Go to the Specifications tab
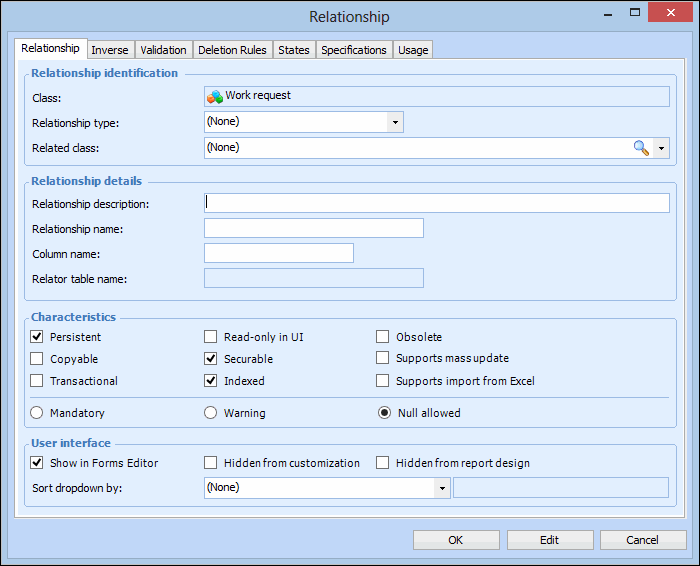This screenshot has width=700, height=566. pyautogui.click(x=353, y=50)
